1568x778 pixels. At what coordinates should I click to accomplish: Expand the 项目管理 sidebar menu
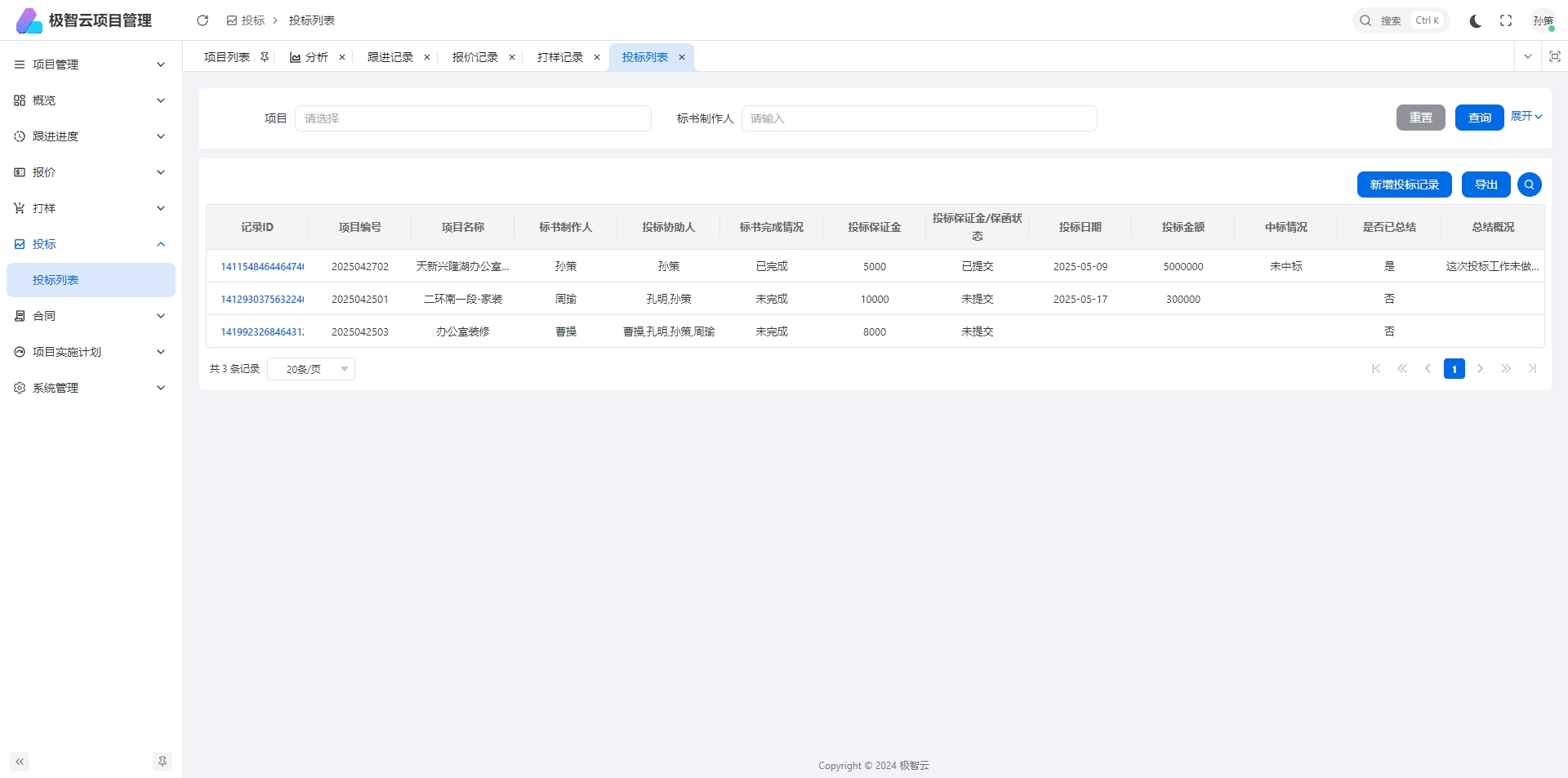tap(90, 64)
